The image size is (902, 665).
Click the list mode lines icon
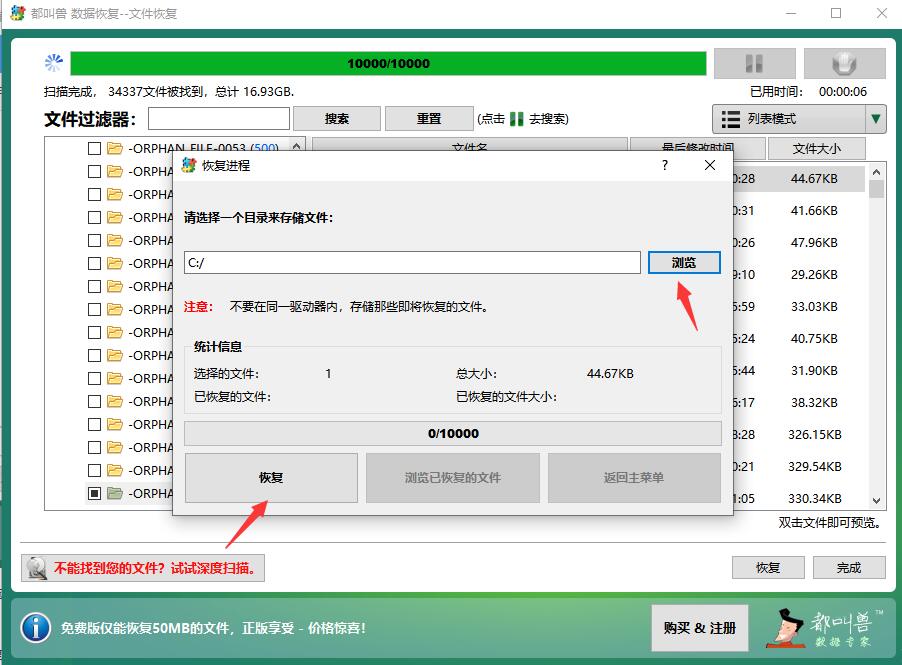[x=731, y=119]
